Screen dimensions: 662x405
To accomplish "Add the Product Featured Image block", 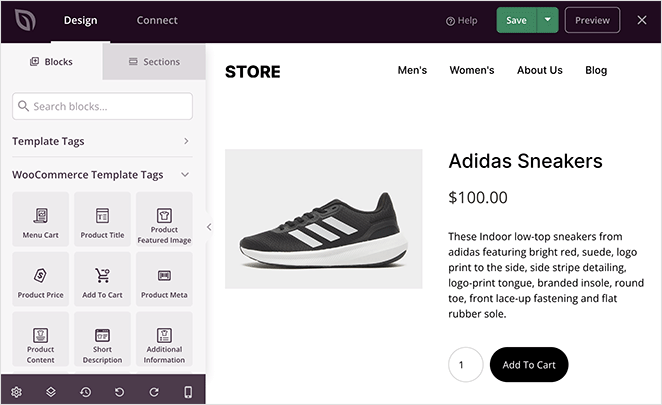I will (164, 219).
